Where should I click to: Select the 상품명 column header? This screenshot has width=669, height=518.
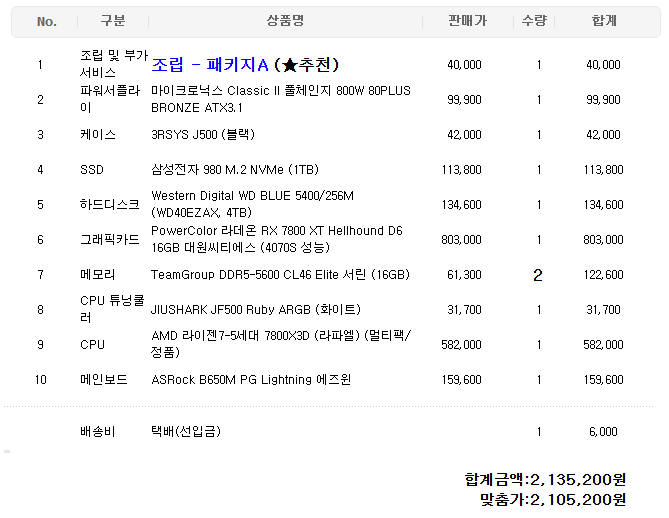pos(285,20)
